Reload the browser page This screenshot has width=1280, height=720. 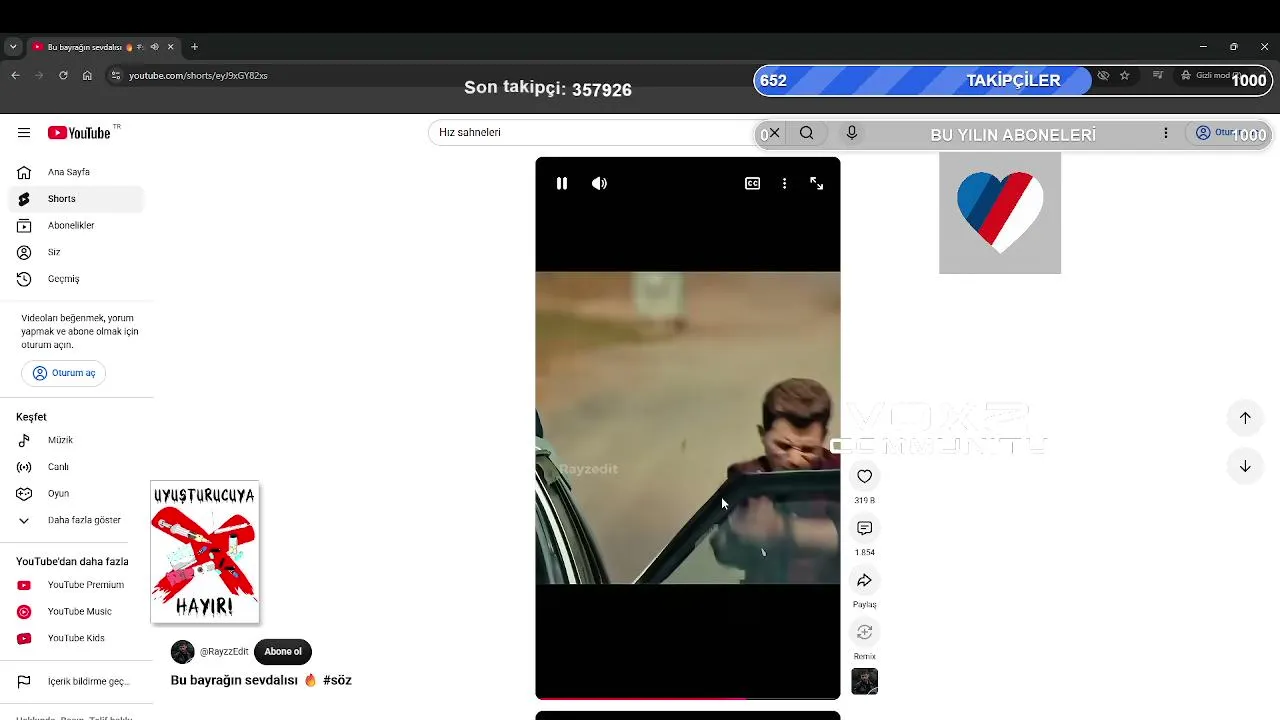[x=63, y=75]
